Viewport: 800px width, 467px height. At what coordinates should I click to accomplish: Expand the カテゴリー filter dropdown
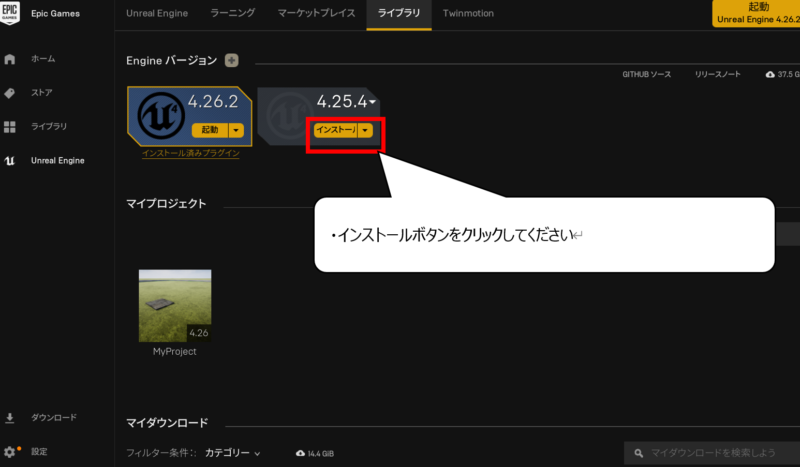pos(233,453)
